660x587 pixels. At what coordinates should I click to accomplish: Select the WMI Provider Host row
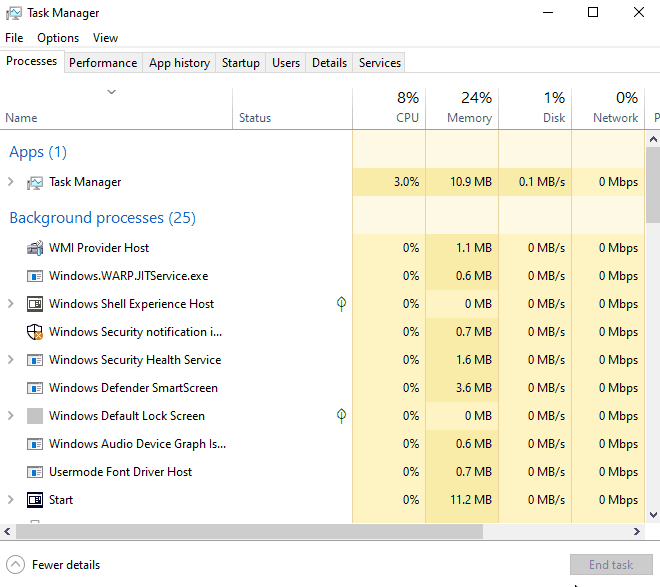coord(322,248)
